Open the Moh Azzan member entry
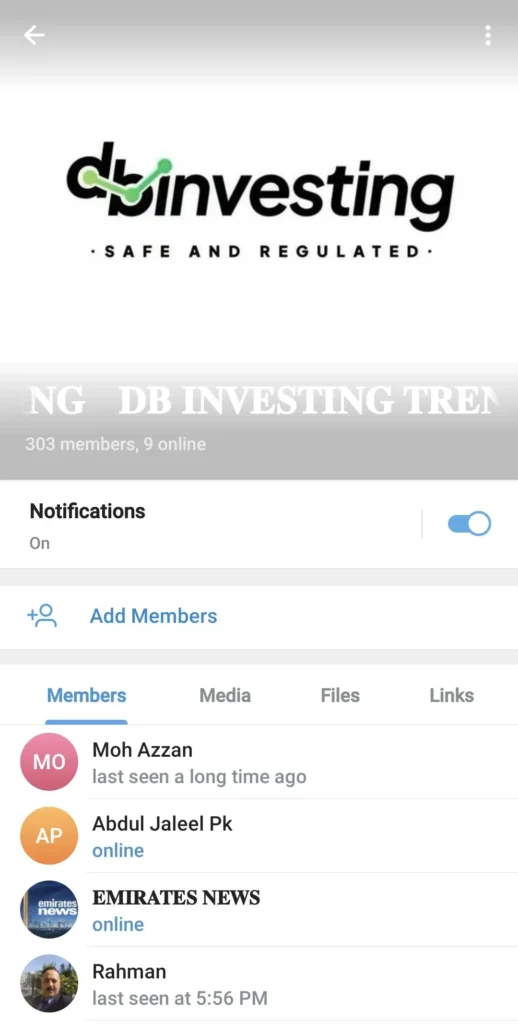 coord(259,761)
